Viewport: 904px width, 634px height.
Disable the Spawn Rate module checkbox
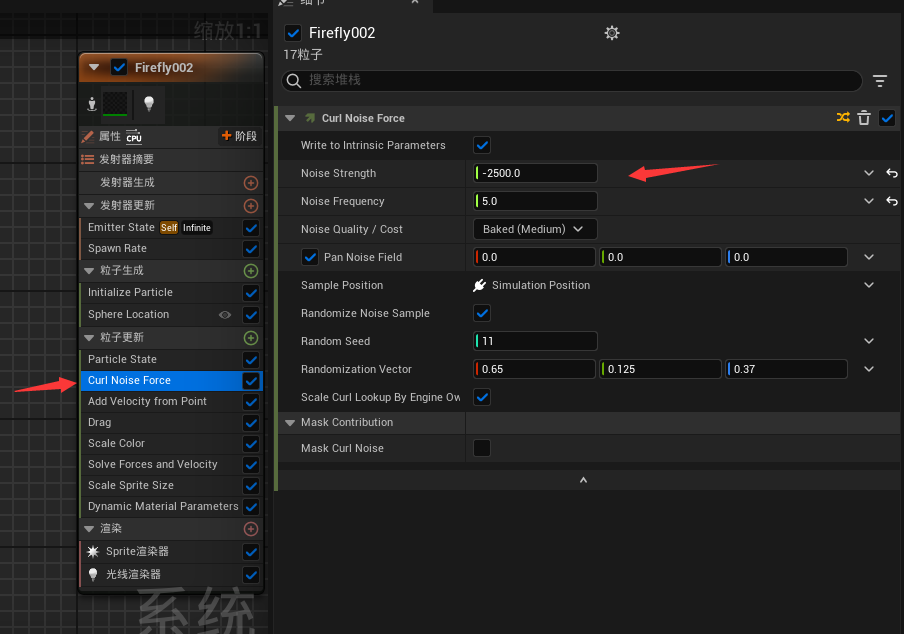[x=251, y=249]
